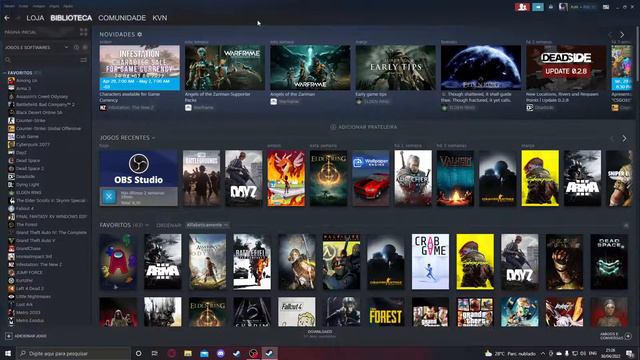Go back with the left arrow
This screenshot has width=640, height=360.
pyautogui.click(x=7, y=18)
